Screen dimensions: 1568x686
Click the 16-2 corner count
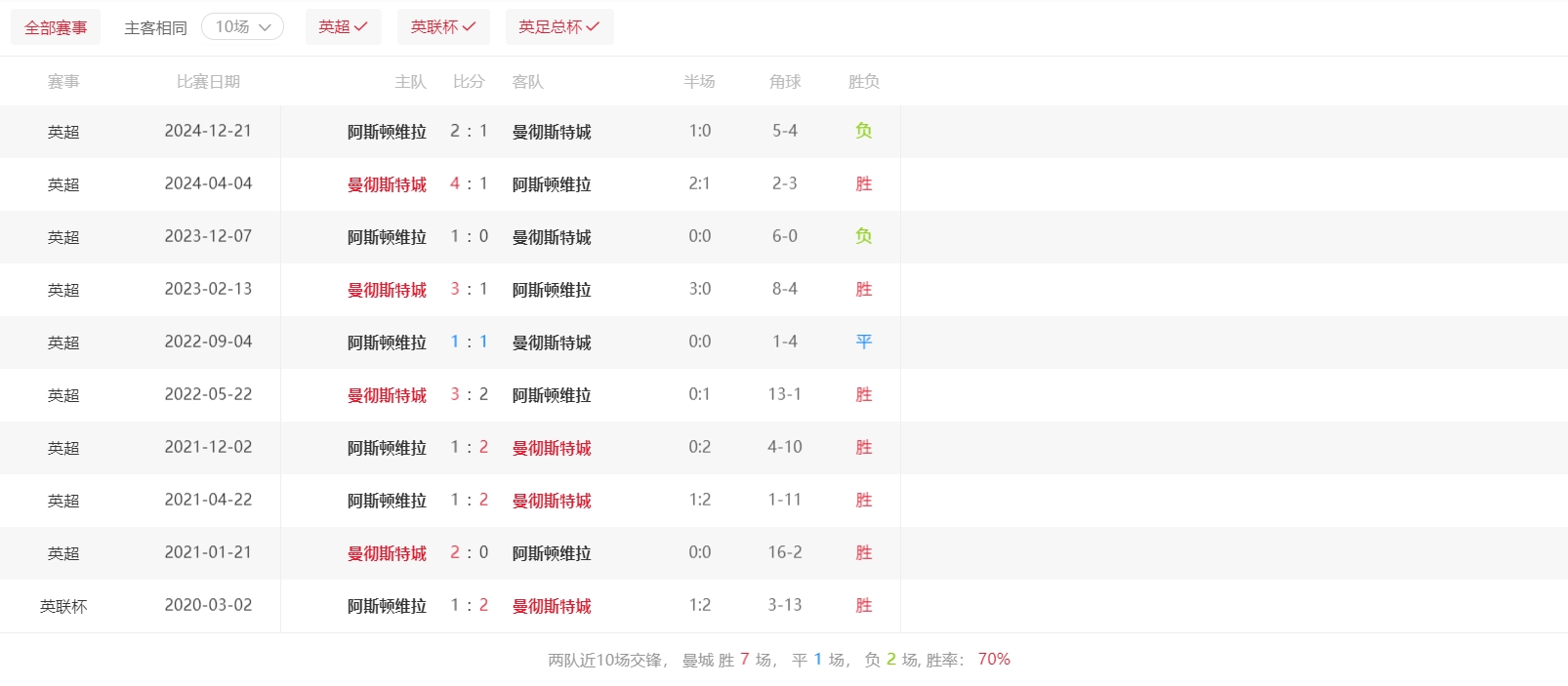pyautogui.click(x=784, y=552)
